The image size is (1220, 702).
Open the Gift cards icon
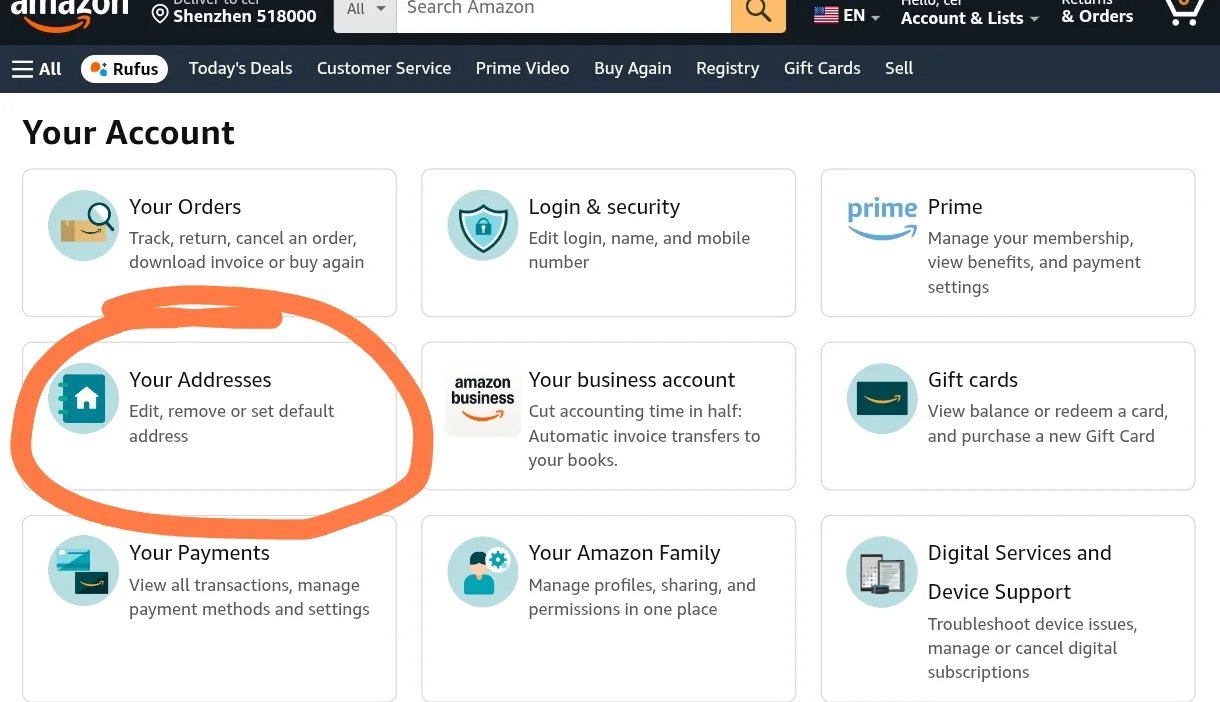coord(882,399)
